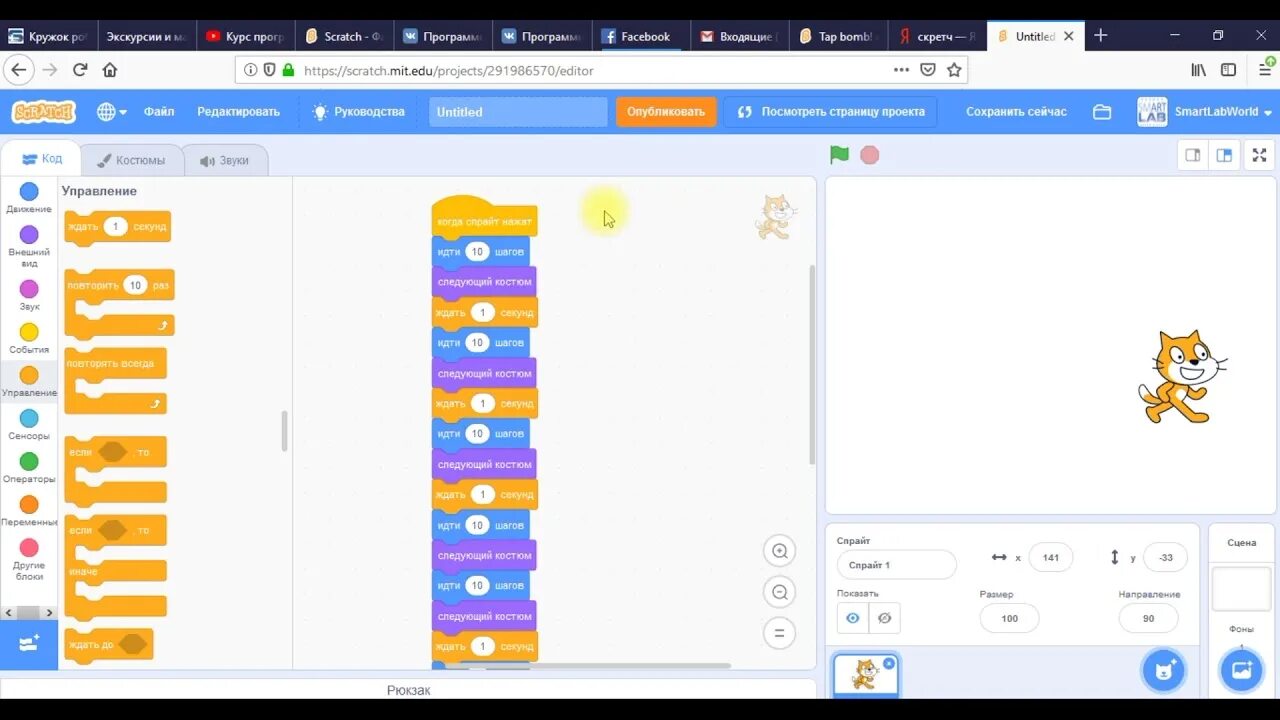Image resolution: width=1280 pixels, height=720 pixels.
Task: Switch to small stage layout
Action: tap(1192, 155)
